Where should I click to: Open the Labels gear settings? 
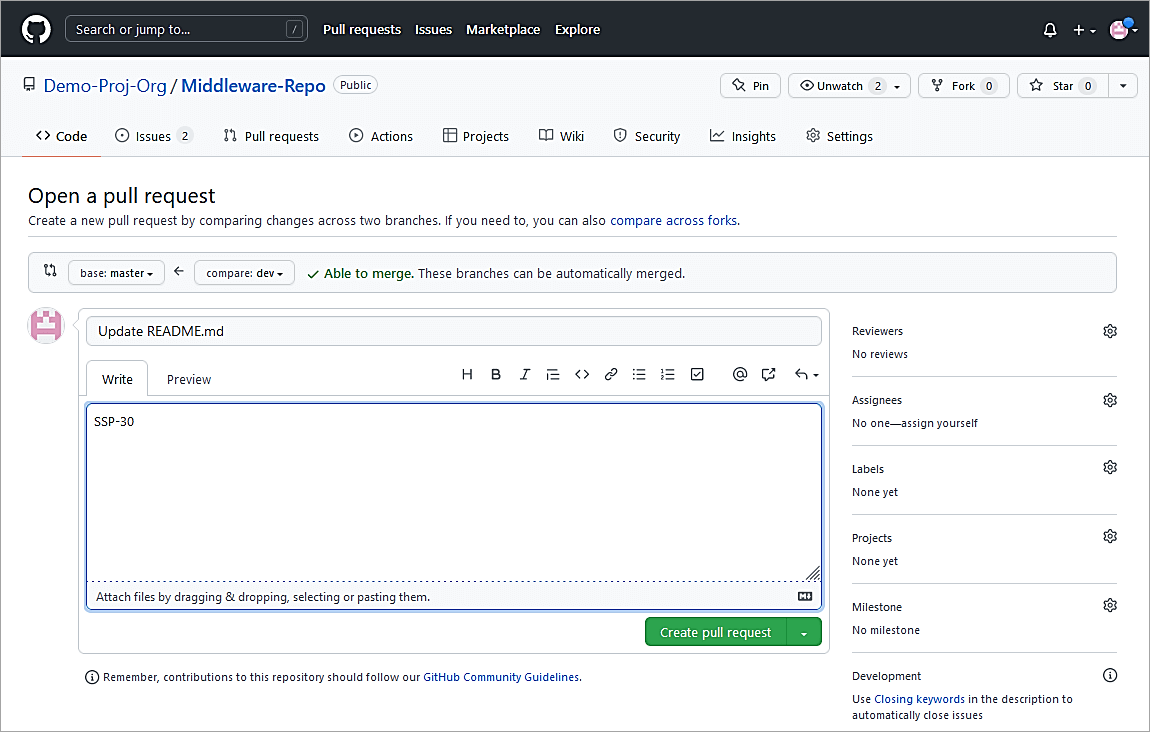tap(1109, 468)
